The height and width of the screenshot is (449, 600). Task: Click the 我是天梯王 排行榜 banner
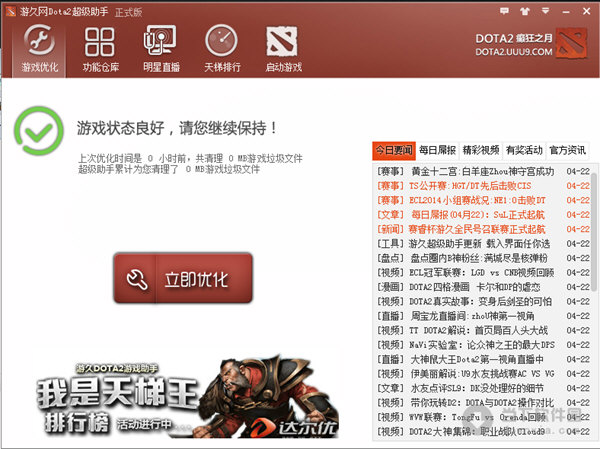(x=188, y=396)
